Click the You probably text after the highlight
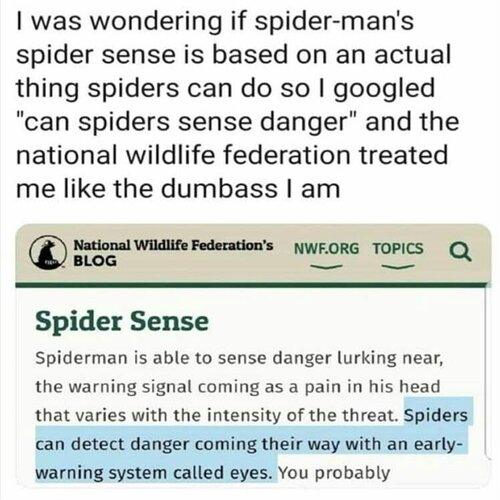Screen dimensions: 500x500 (334, 473)
